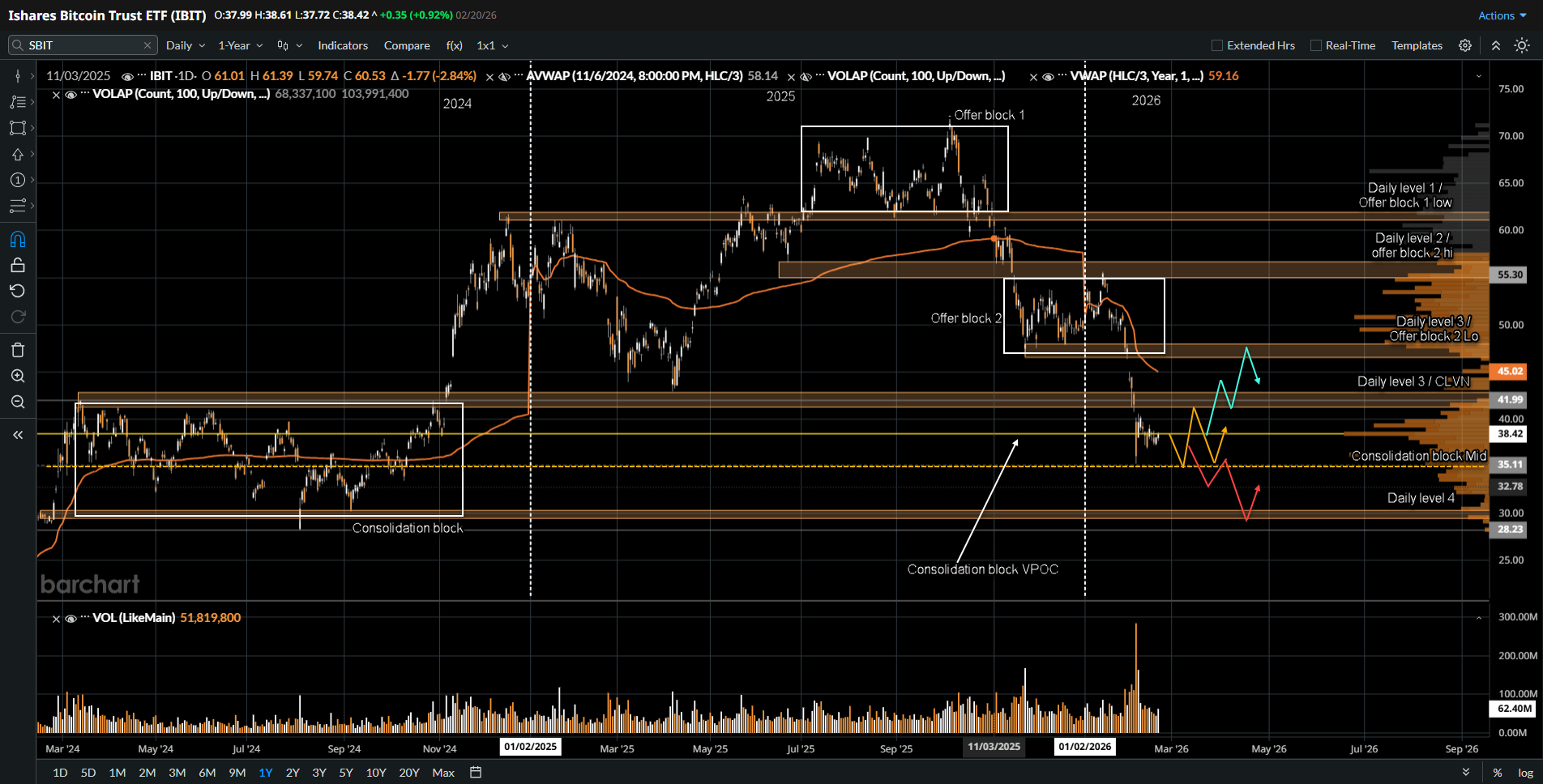Image resolution: width=1543 pixels, height=784 pixels.
Task: Open the Compare menu
Action: pos(407,45)
